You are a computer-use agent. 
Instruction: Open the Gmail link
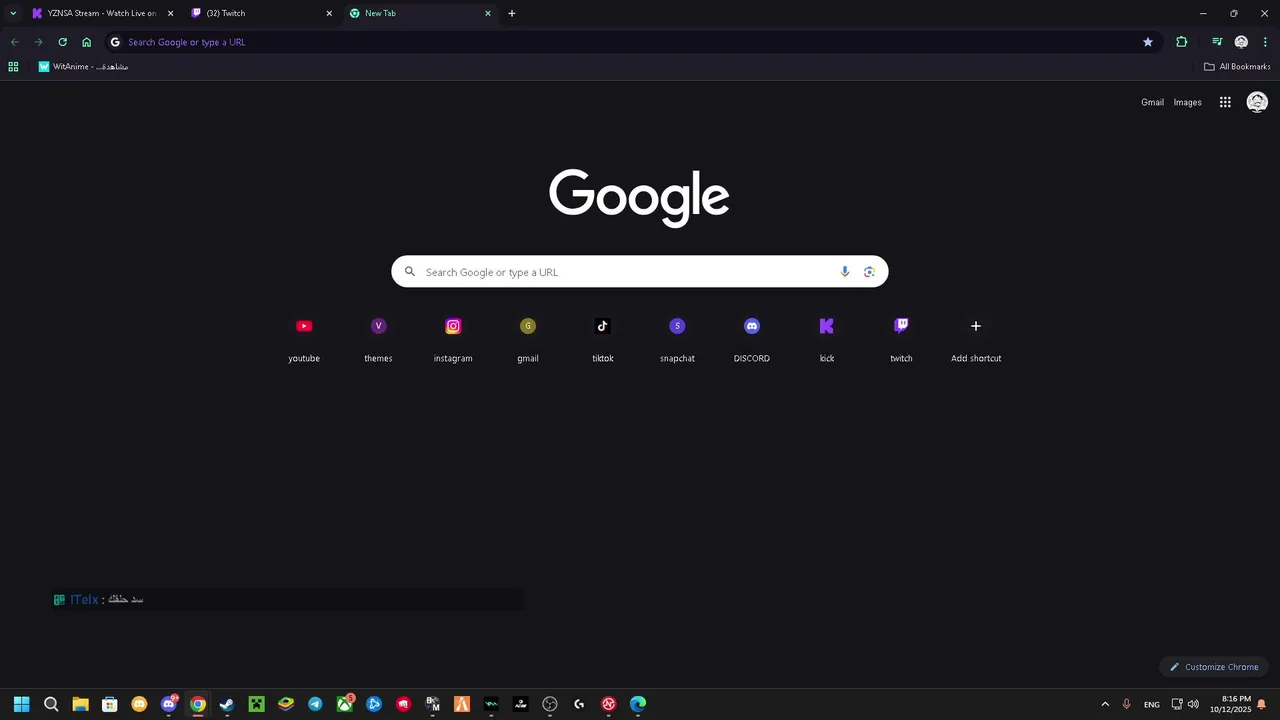1152,102
